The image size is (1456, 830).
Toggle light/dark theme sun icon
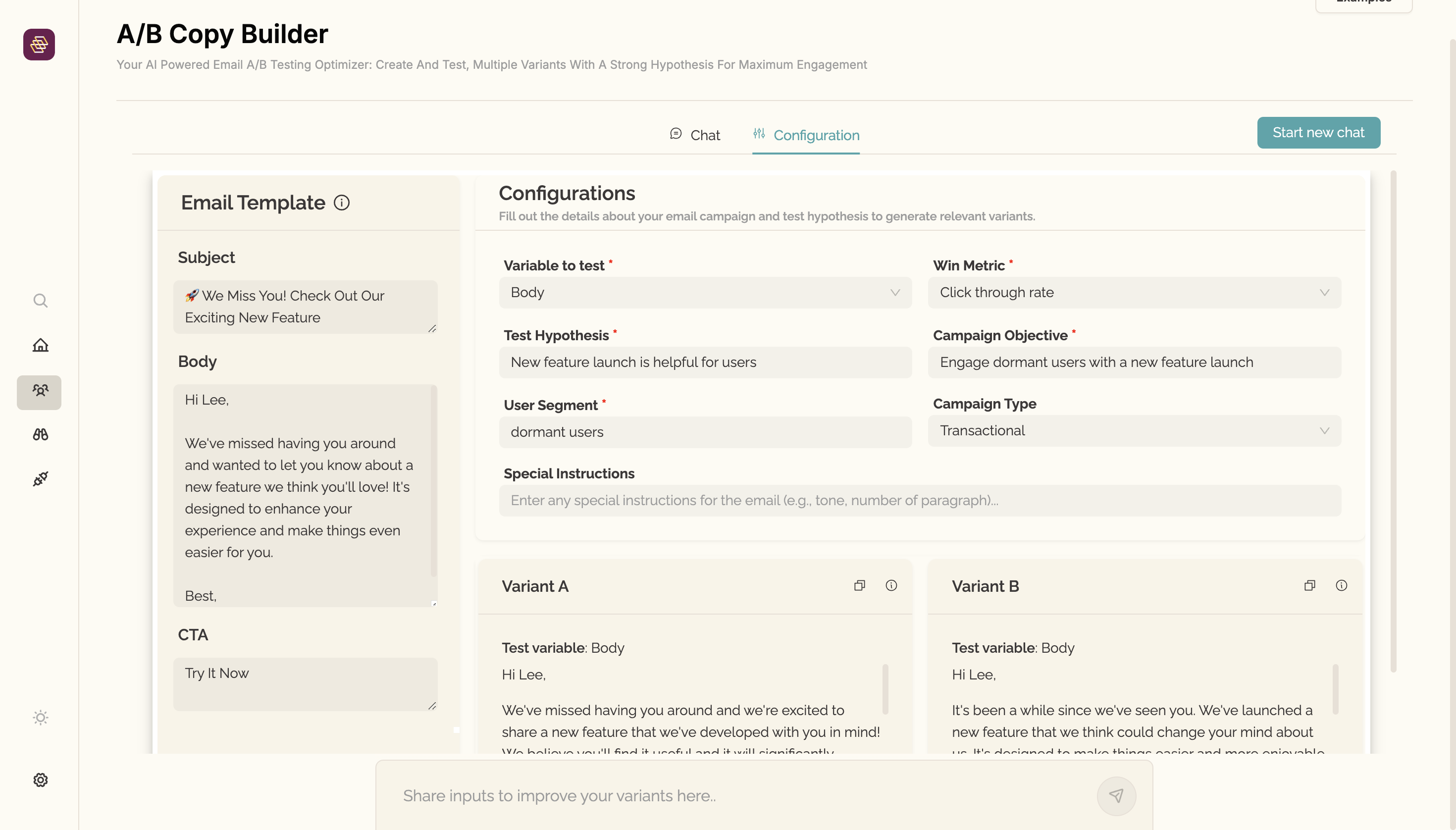(40, 717)
